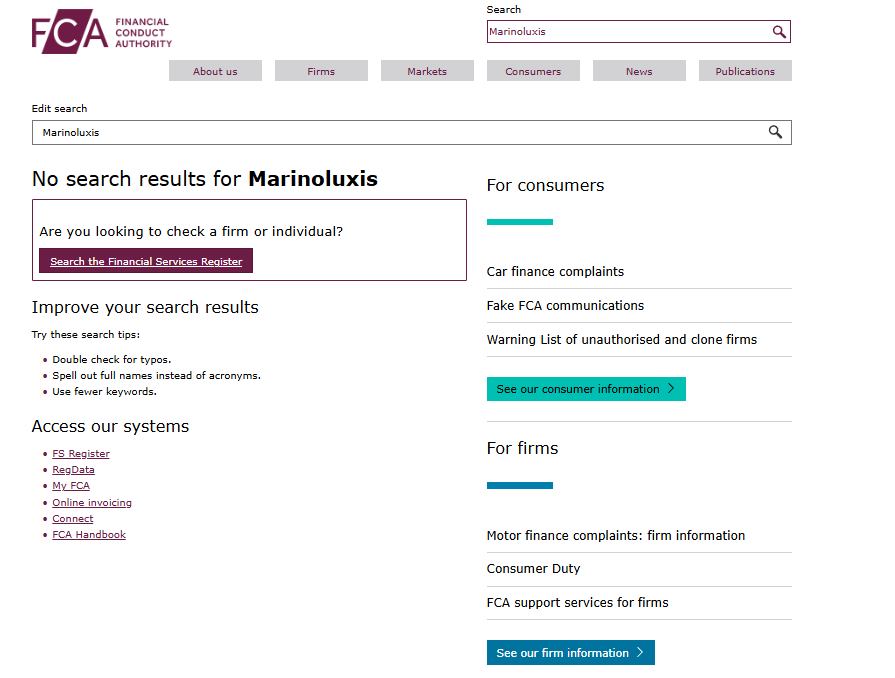Image resolution: width=895 pixels, height=678 pixels.
Task: Select the Markets navigation item
Action: pyautogui.click(x=427, y=71)
